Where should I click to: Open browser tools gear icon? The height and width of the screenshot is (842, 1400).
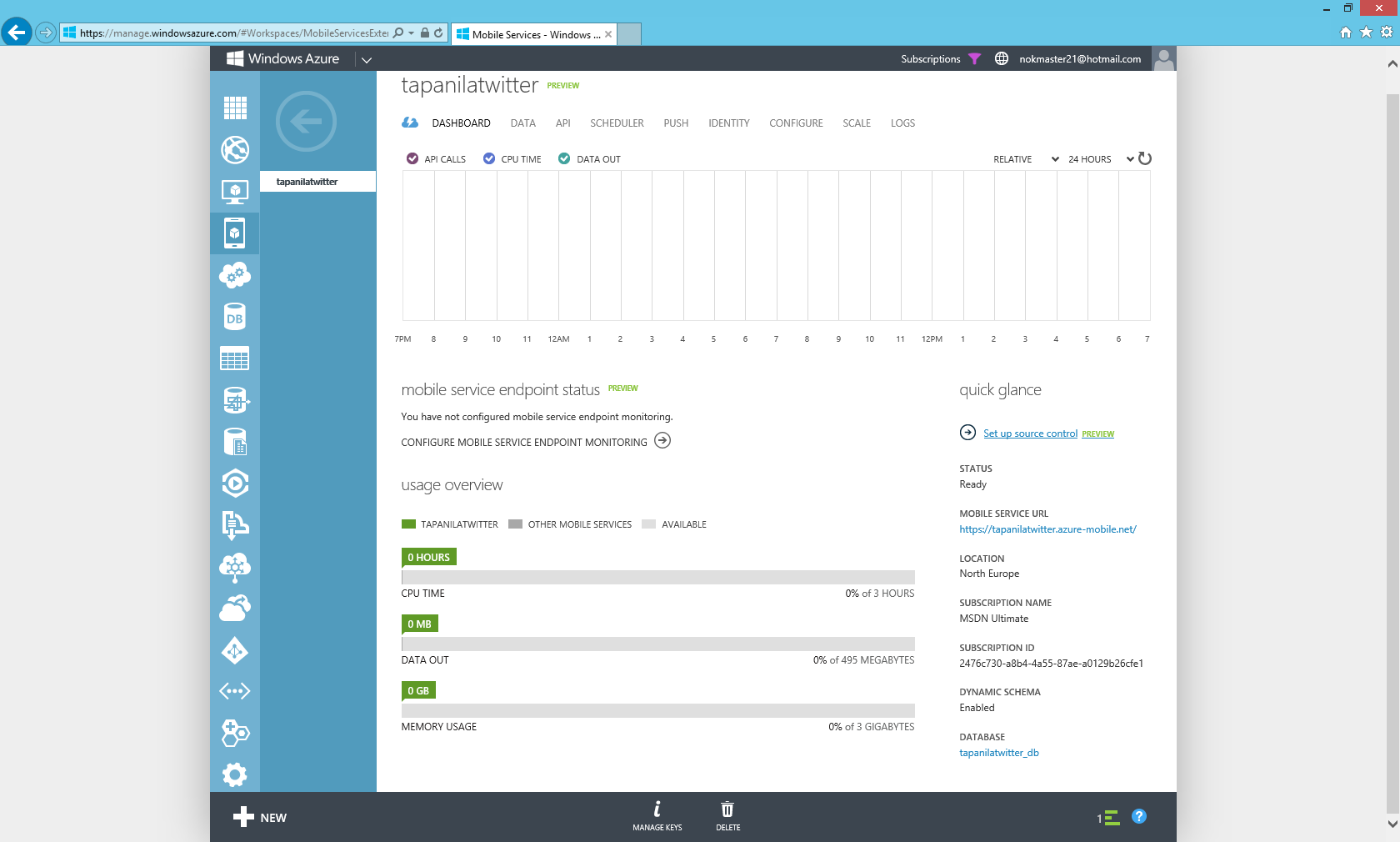click(1387, 33)
